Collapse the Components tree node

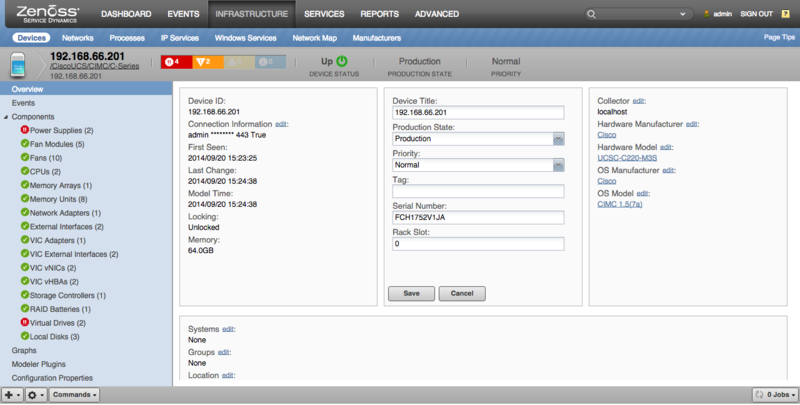click(6, 117)
